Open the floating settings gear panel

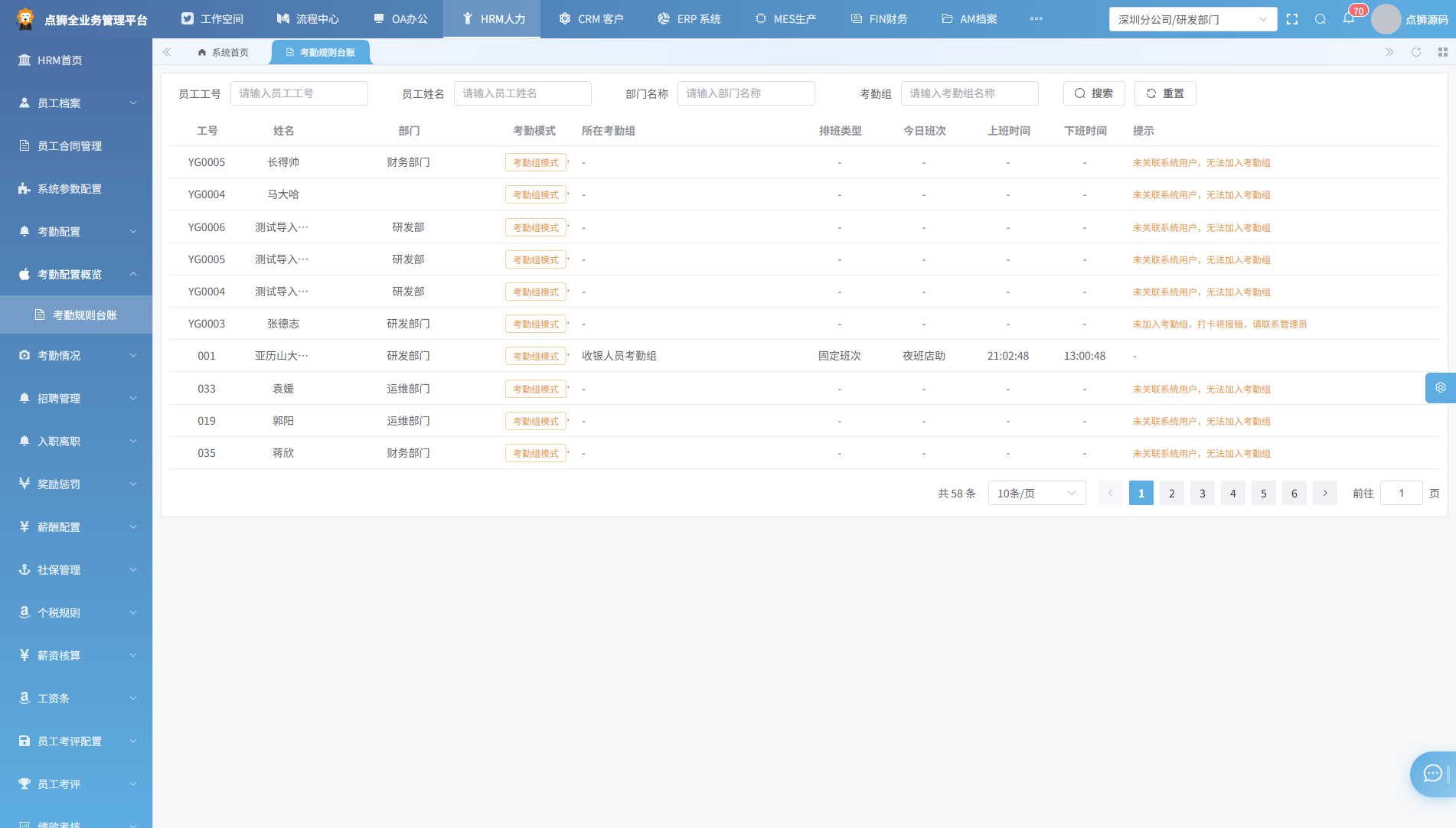pos(1441,388)
